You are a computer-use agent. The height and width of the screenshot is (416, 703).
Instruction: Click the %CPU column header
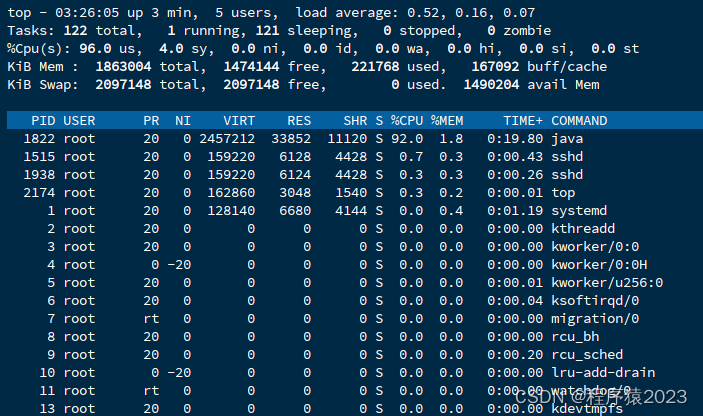click(407, 121)
